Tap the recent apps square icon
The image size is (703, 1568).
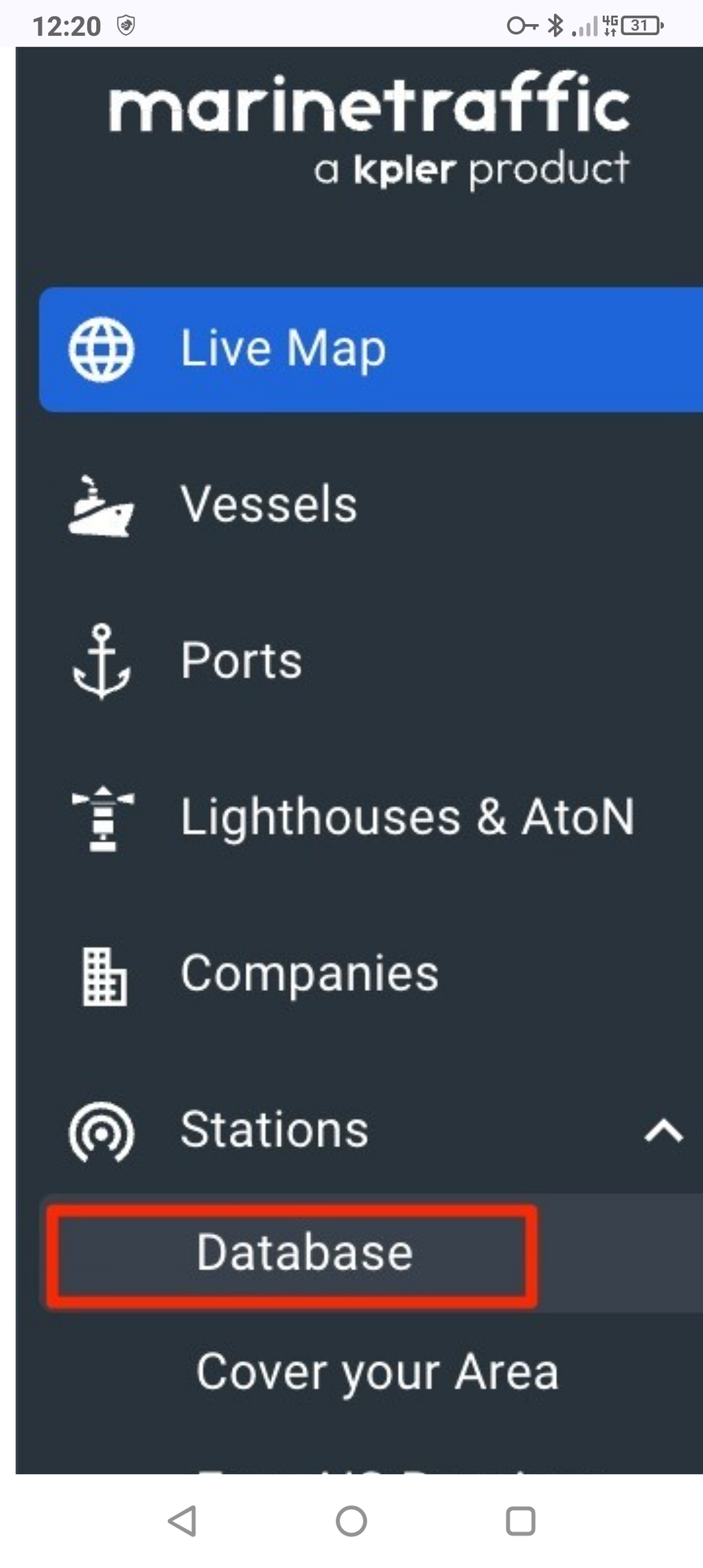pos(520,1521)
